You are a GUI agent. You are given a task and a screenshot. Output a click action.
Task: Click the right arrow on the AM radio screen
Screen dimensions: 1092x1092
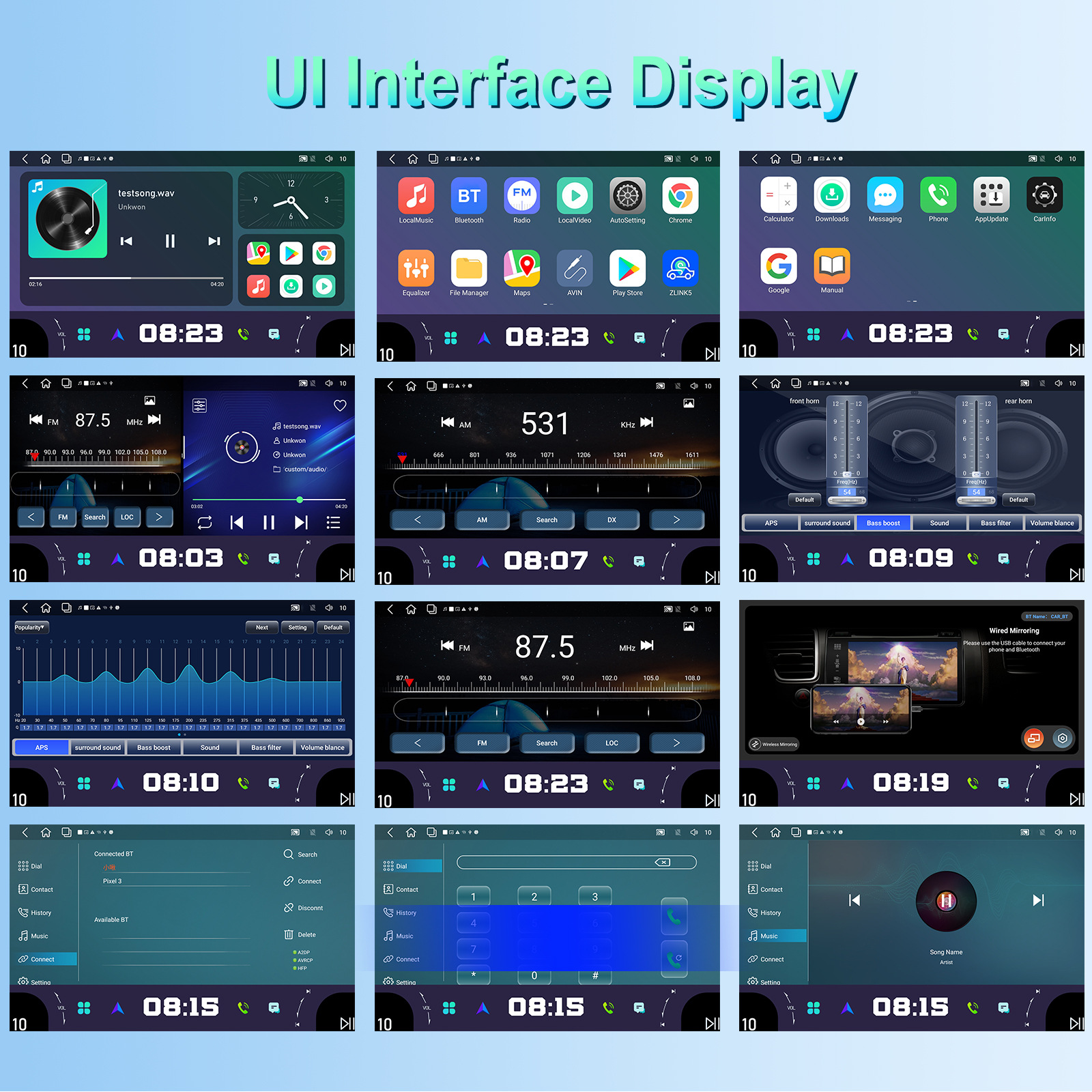[676, 519]
